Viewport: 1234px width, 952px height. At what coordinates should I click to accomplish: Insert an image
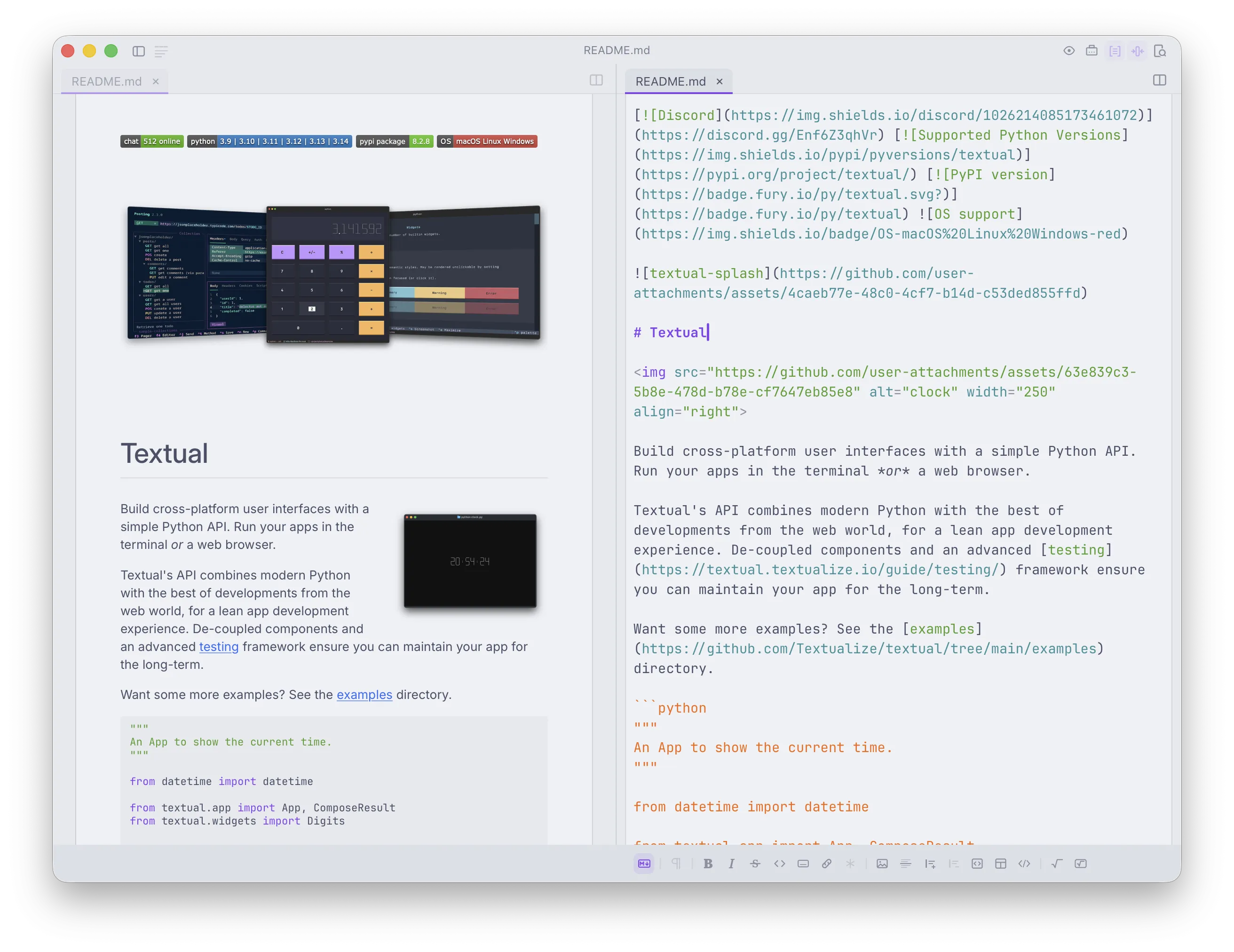click(882, 863)
